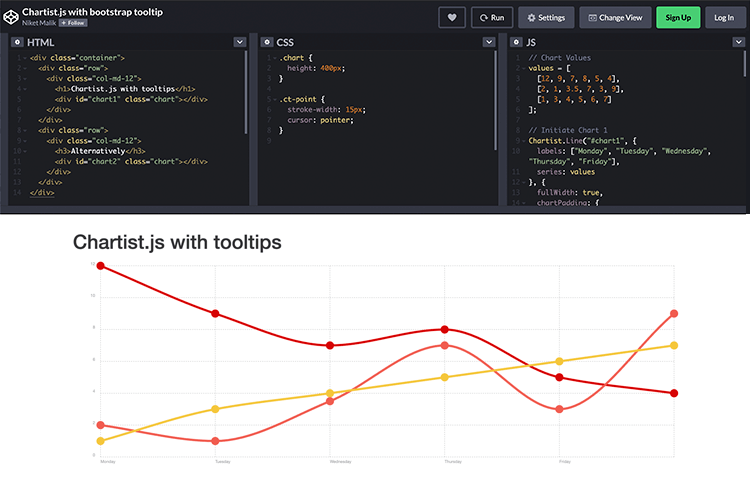The width and height of the screenshot is (750, 500).
Task: Open author Niket Malik's profile link
Action: point(39,23)
